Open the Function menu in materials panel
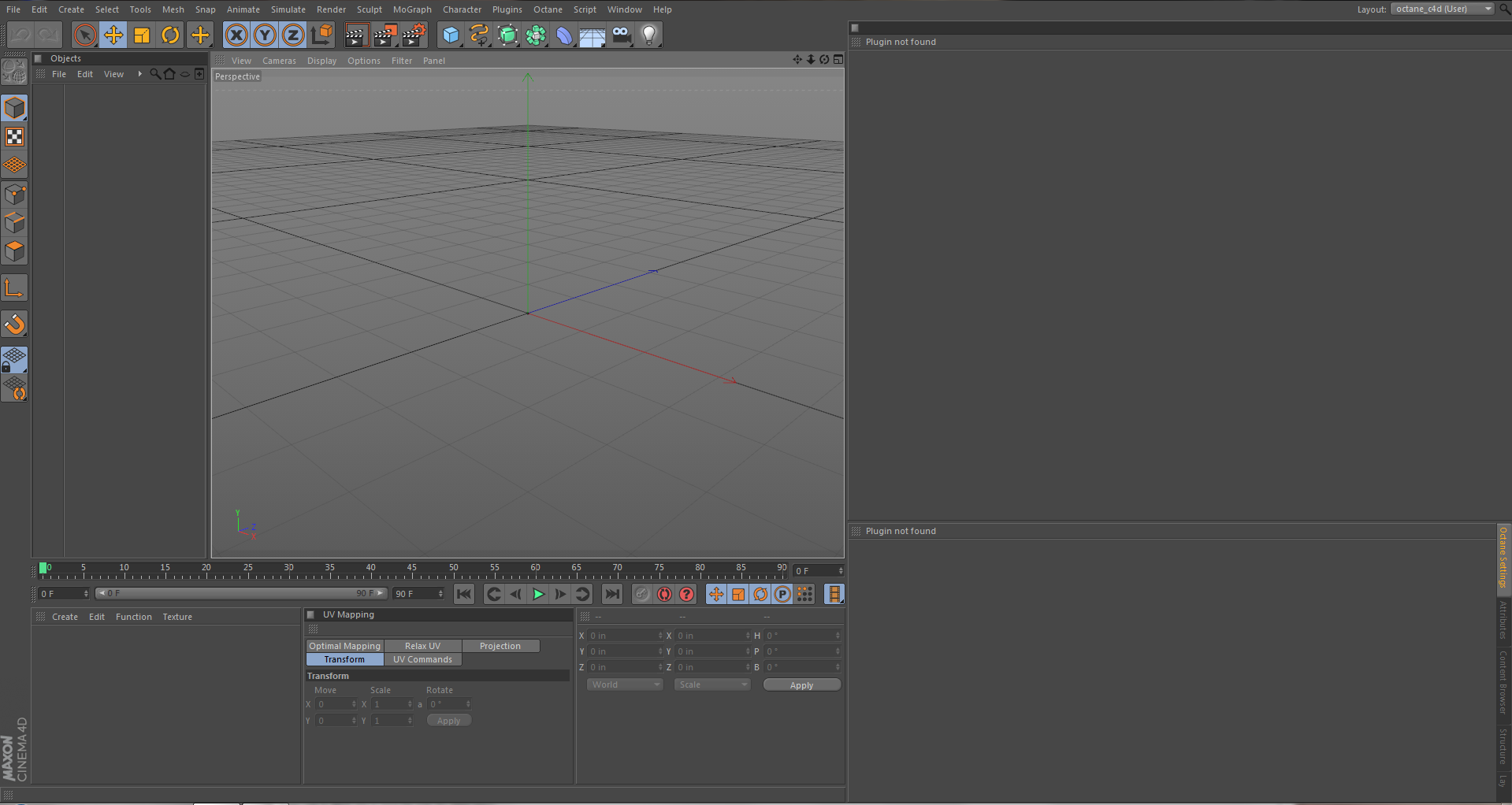 click(x=134, y=617)
